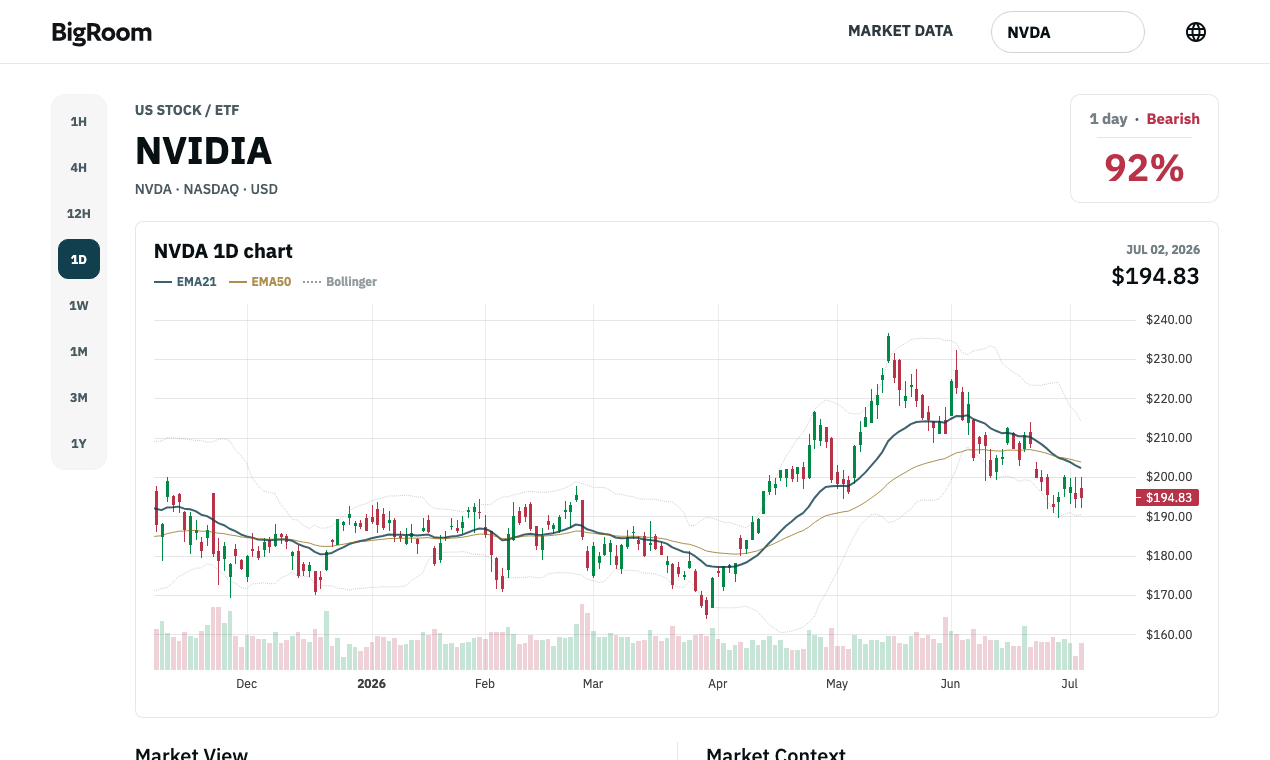Viewport: 1270px width, 760px height.
Task: Select the active 1D timeframe
Action: pyautogui.click(x=79, y=259)
